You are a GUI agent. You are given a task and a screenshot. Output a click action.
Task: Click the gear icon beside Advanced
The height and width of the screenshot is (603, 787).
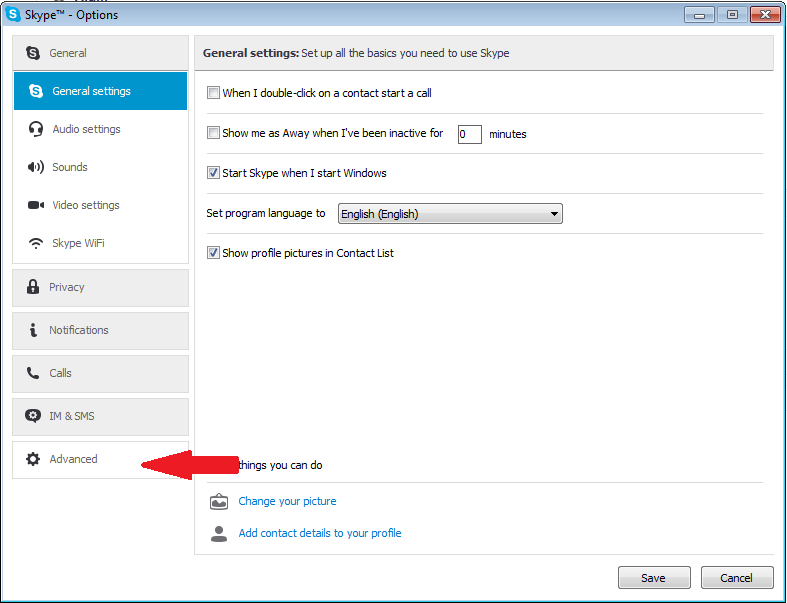[x=33, y=459]
